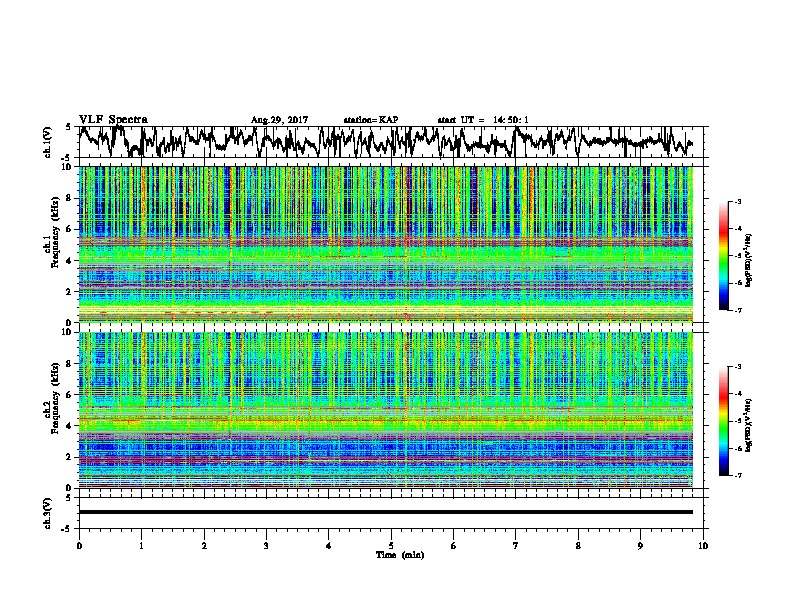Click the 'ch.3(V)' axis label
The image size is (792, 612).
point(48,513)
